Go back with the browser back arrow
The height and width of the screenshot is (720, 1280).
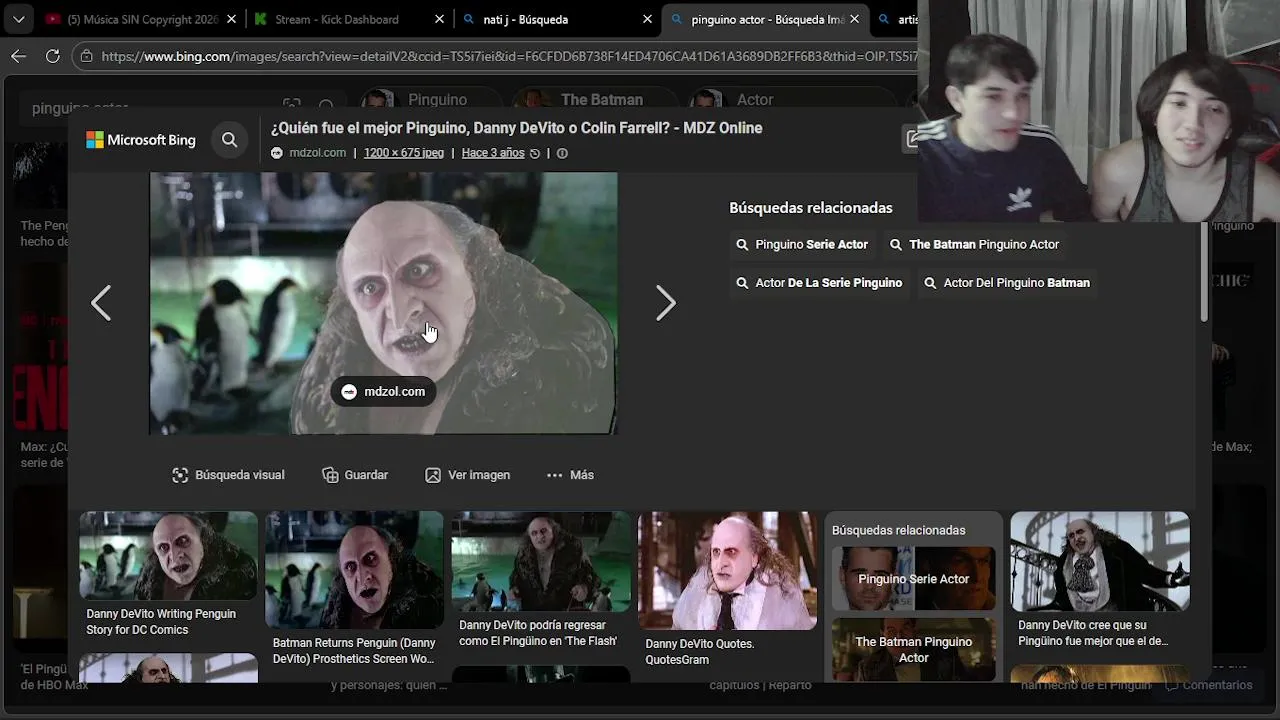click(x=18, y=56)
